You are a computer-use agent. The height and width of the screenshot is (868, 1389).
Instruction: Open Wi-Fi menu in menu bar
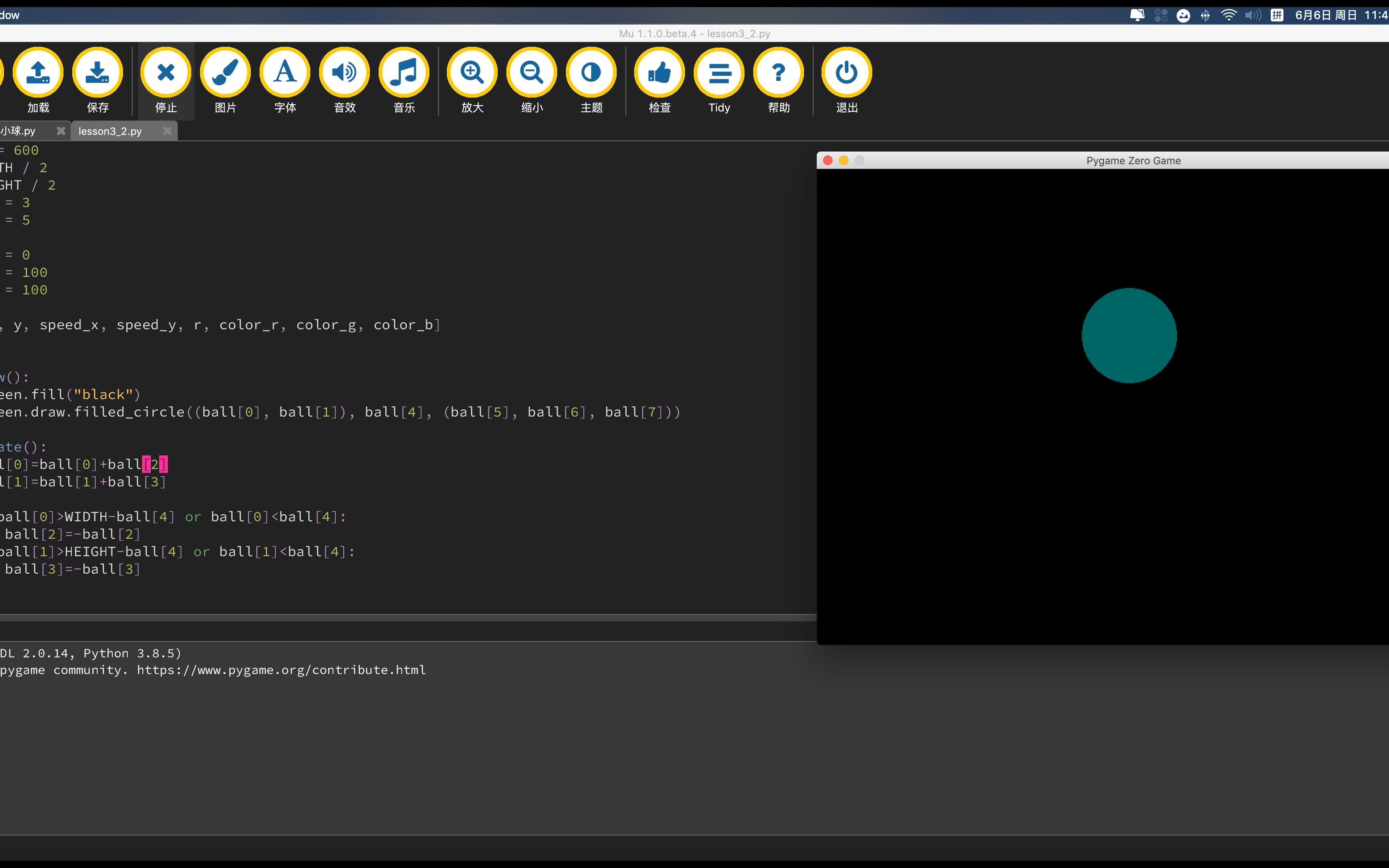click(1228, 15)
